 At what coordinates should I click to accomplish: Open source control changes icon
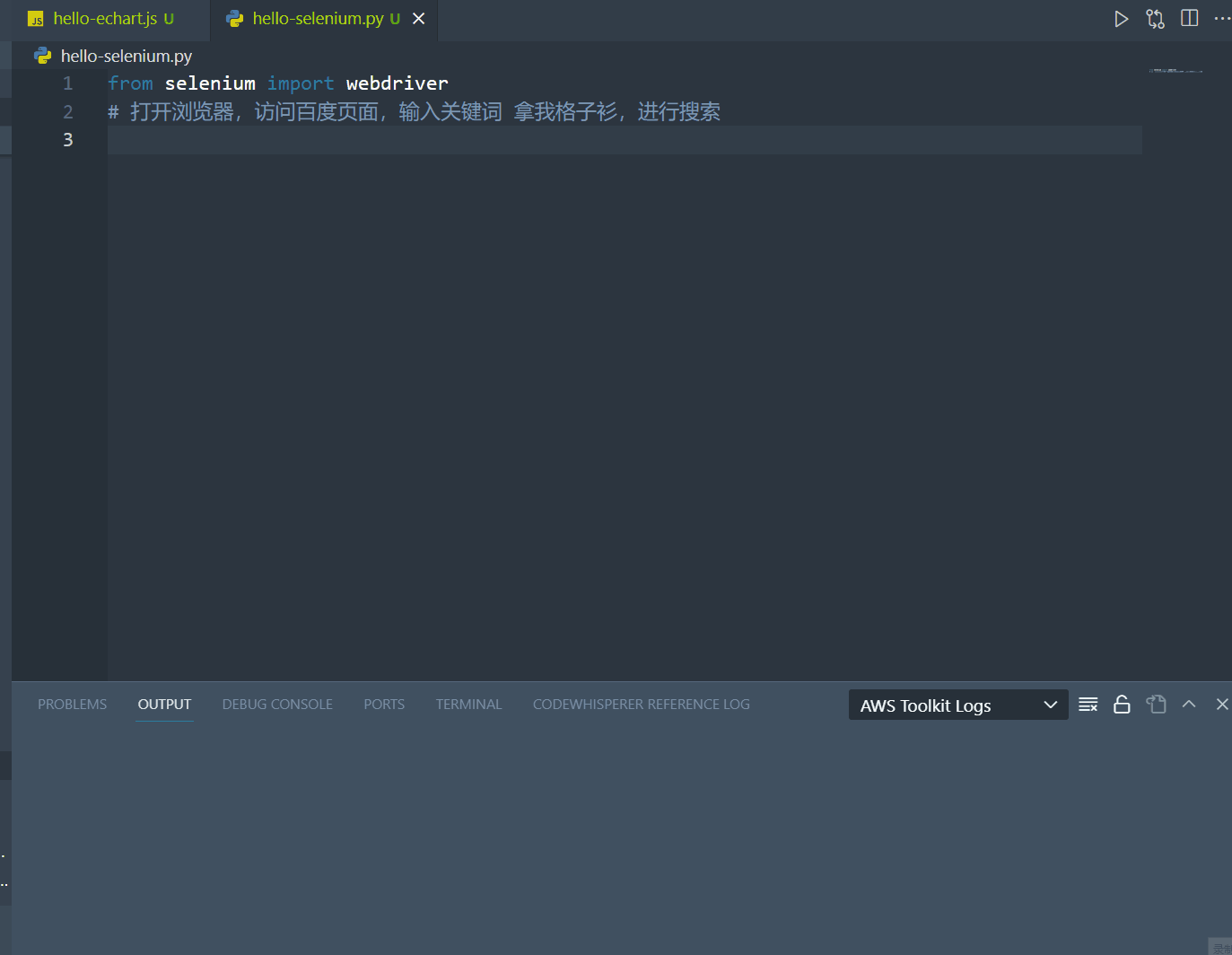1155,19
